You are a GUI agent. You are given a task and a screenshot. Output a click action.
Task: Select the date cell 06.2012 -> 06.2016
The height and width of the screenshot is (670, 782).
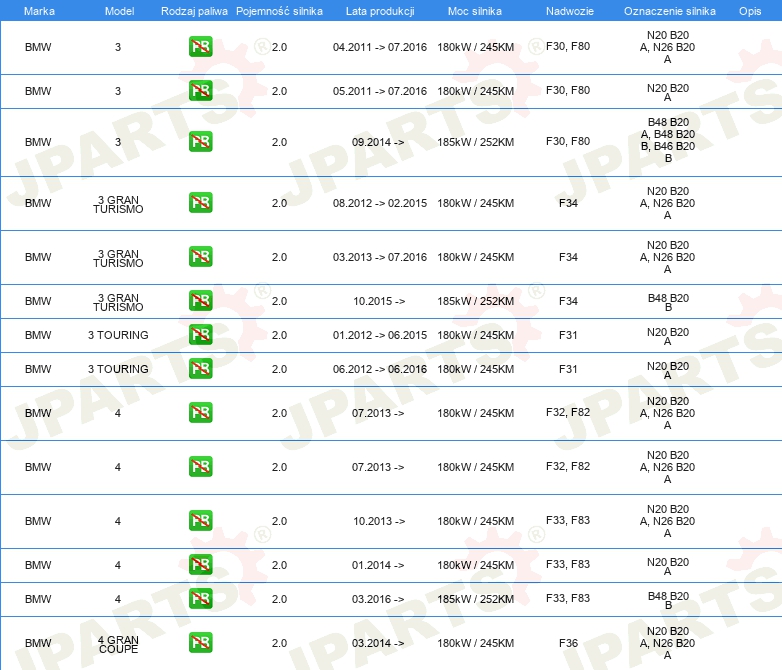pos(380,369)
